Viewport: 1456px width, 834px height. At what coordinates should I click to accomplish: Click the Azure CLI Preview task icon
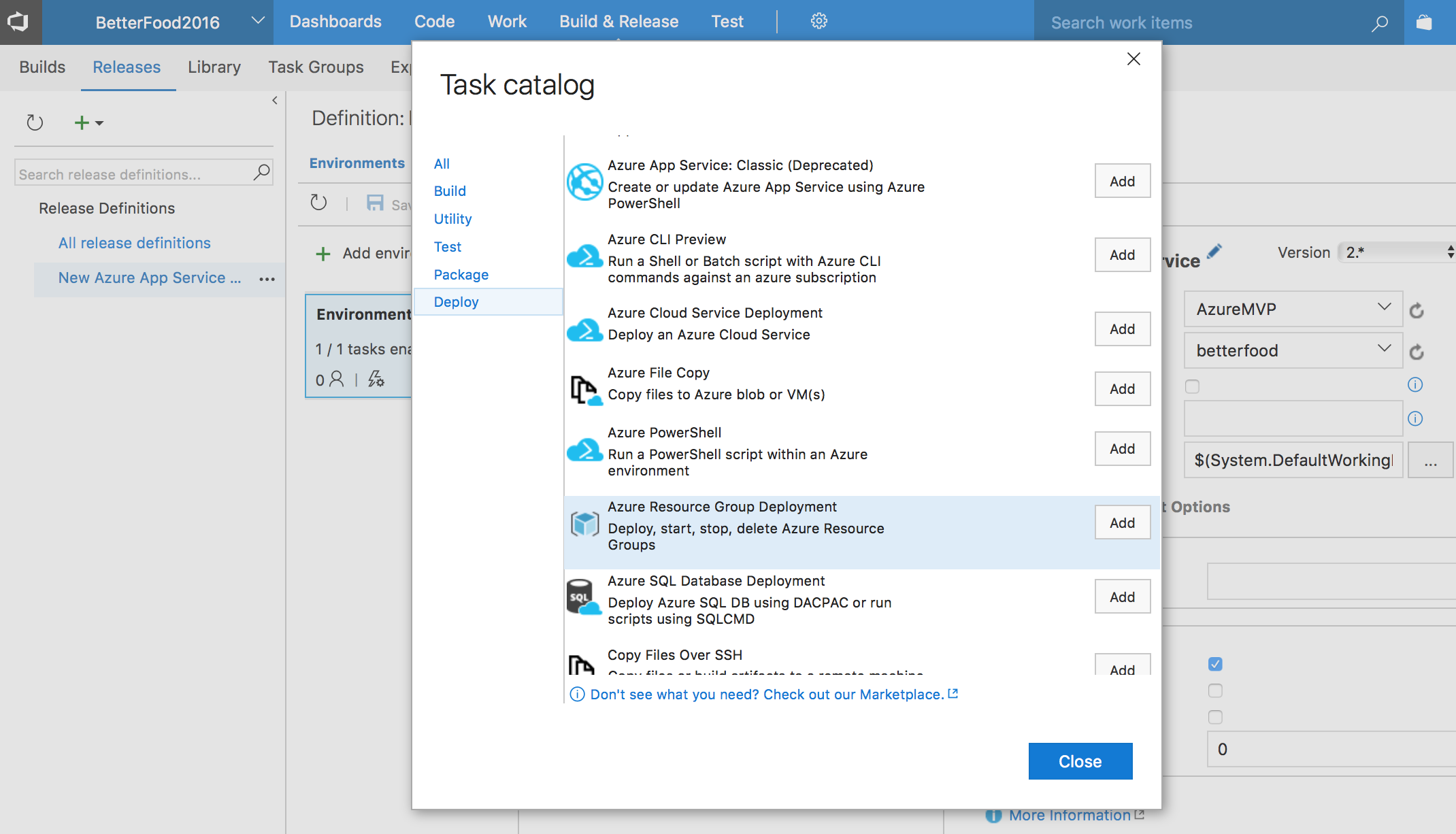[x=585, y=256]
